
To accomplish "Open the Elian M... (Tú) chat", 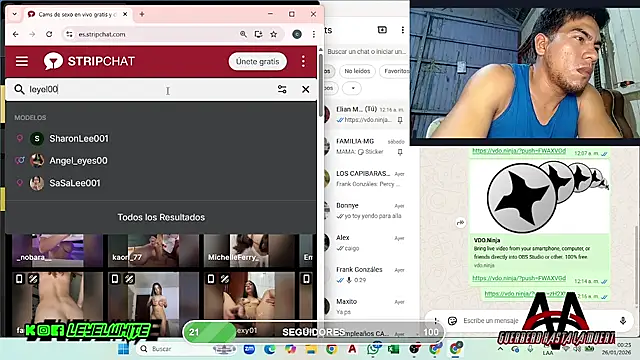I will (367, 114).
